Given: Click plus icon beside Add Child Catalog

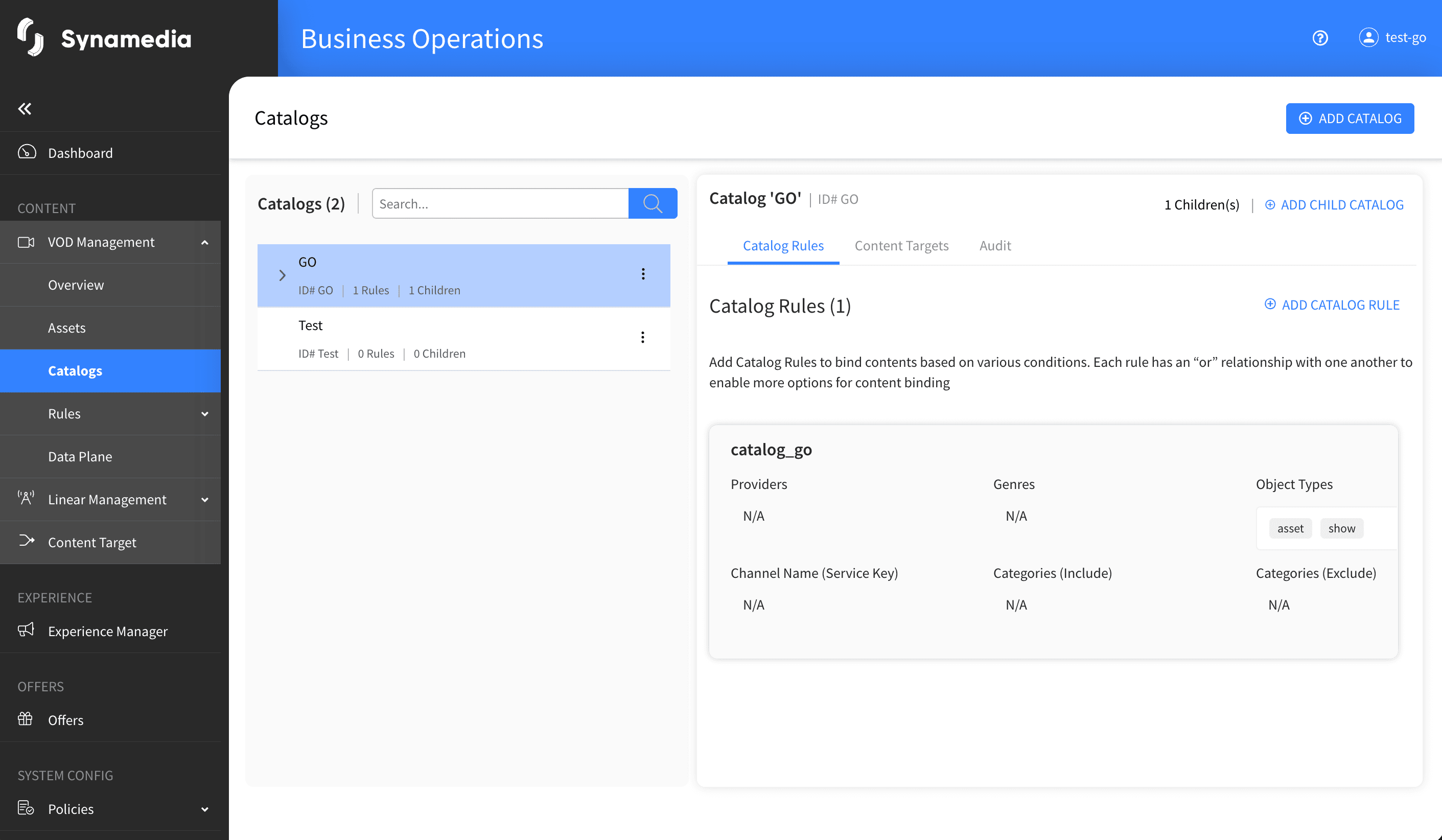Looking at the screenshot, I should (1270, 205).
